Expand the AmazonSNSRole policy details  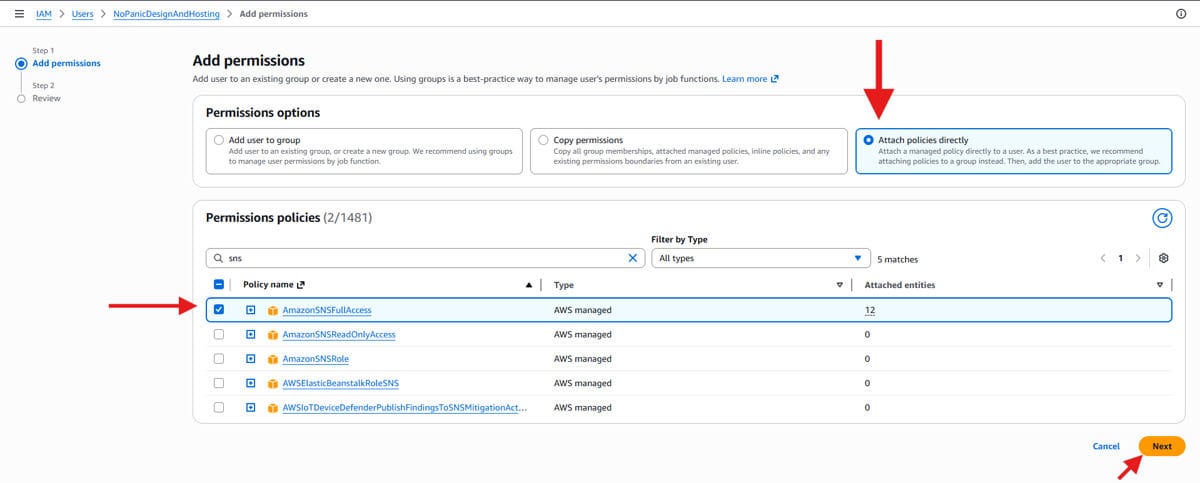tap(251, 358)
